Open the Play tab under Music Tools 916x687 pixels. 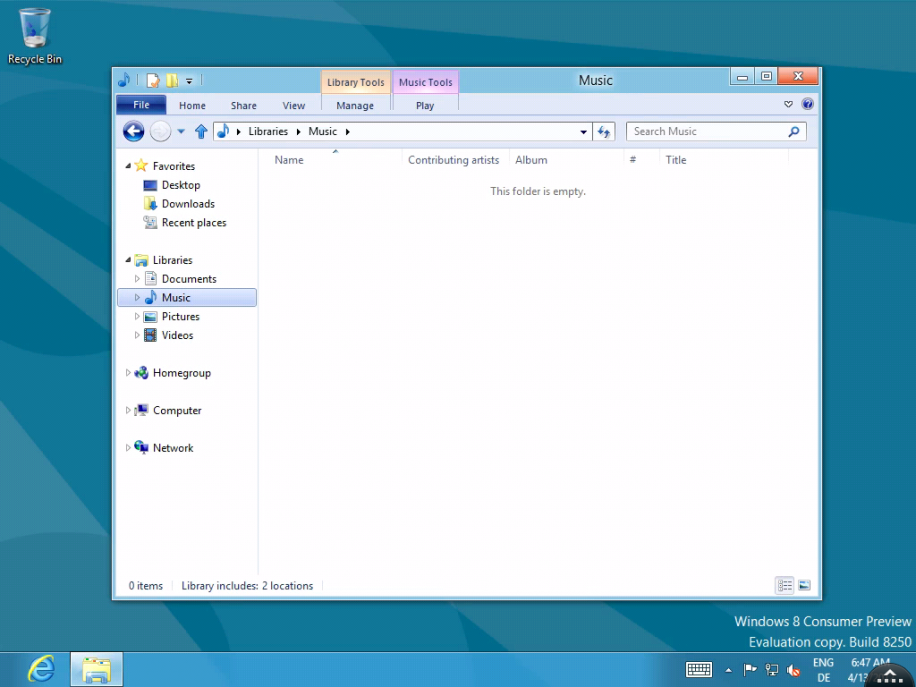pos(425,106)
